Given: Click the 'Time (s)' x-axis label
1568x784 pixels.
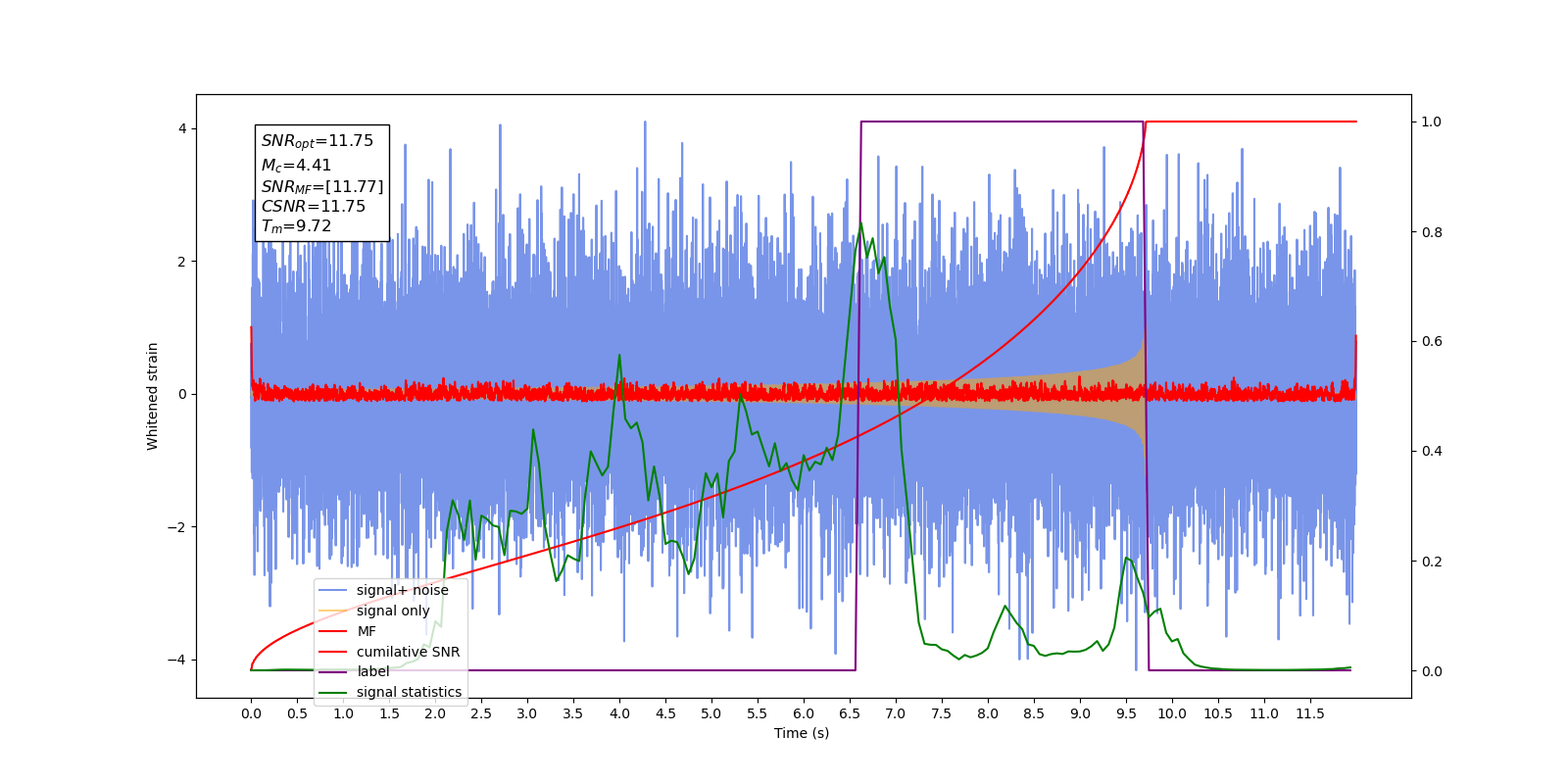Looking at the screenshot, I should pyautogui.click(x=802, y=733).
